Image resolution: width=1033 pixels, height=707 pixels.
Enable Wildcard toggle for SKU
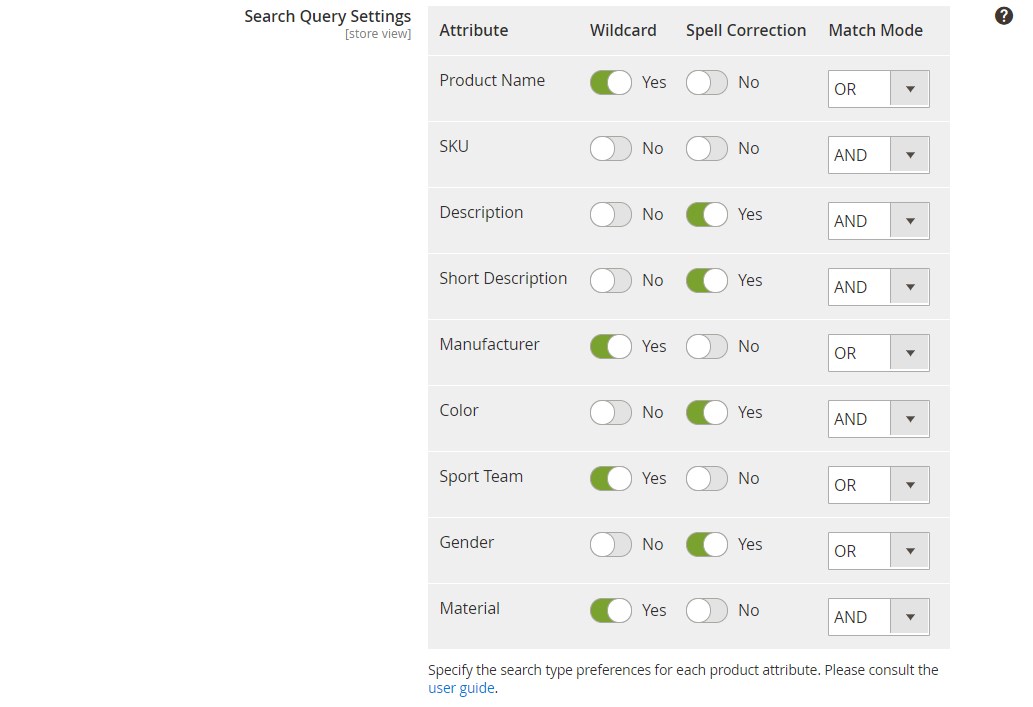pos(611,148)
